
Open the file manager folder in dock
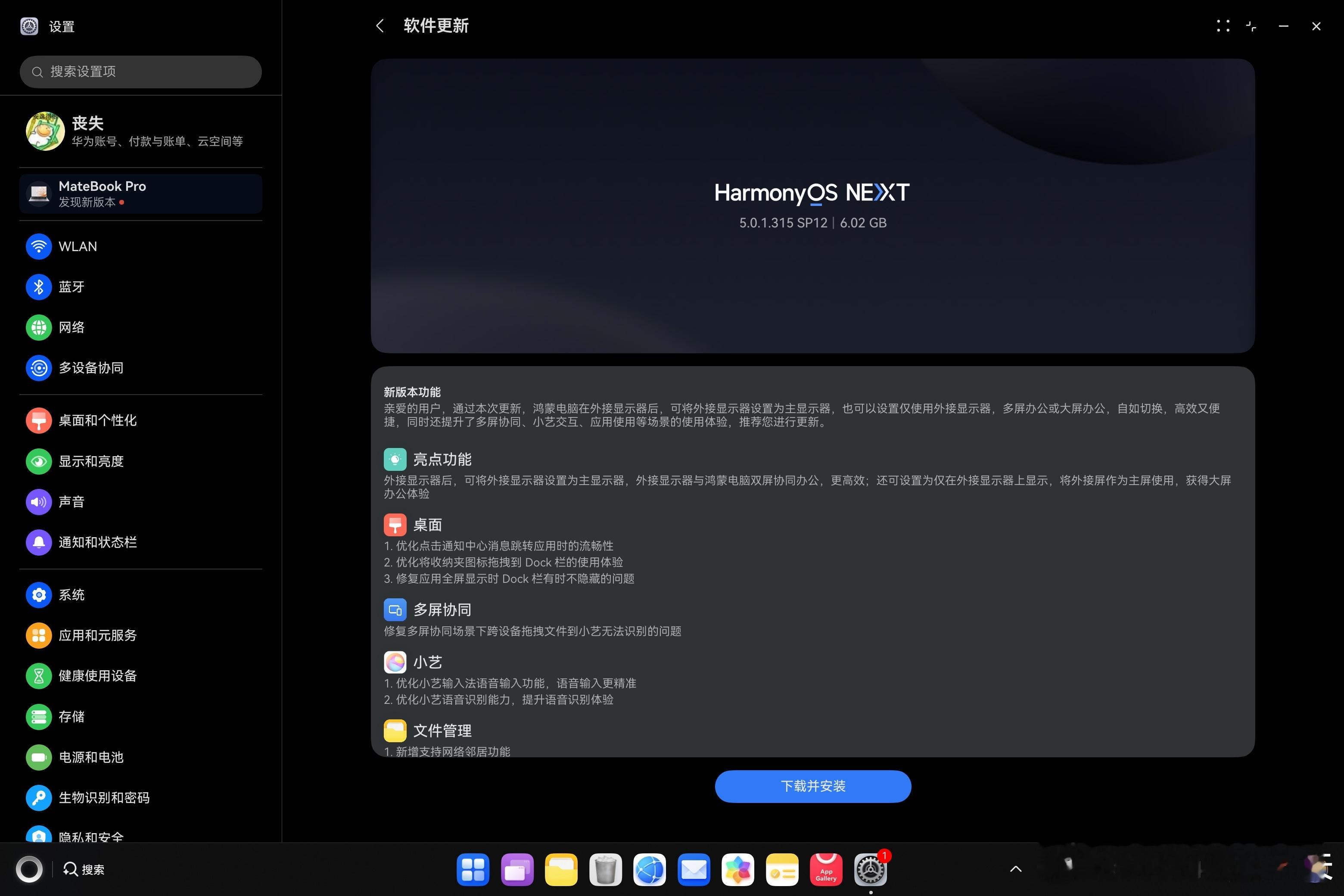tap(561, 870)
